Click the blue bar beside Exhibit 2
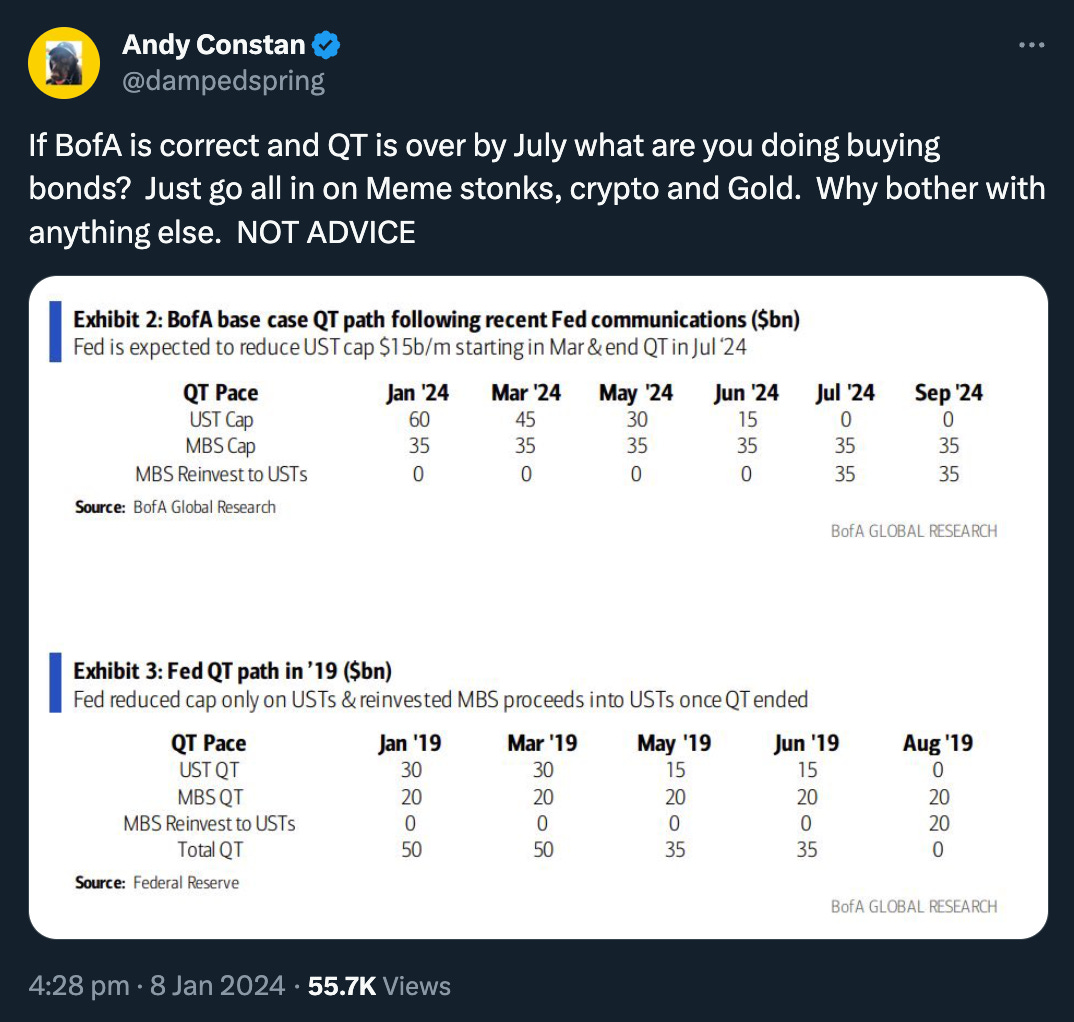 click(56, 334)
